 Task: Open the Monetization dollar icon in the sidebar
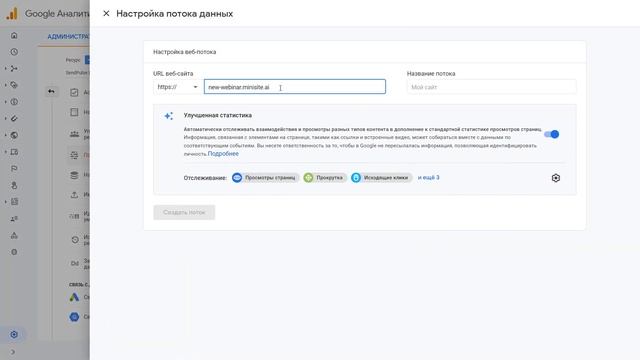(14, 102)
